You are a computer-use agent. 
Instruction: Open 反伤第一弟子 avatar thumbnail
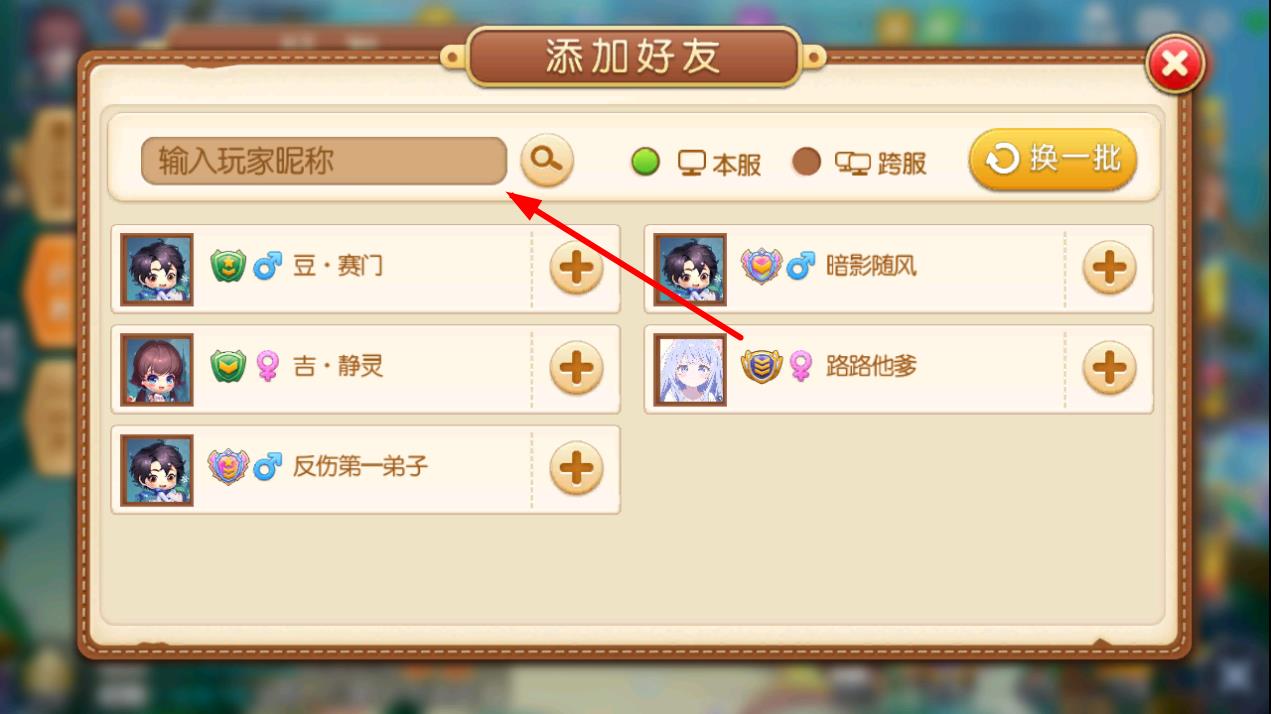(157, 469)
